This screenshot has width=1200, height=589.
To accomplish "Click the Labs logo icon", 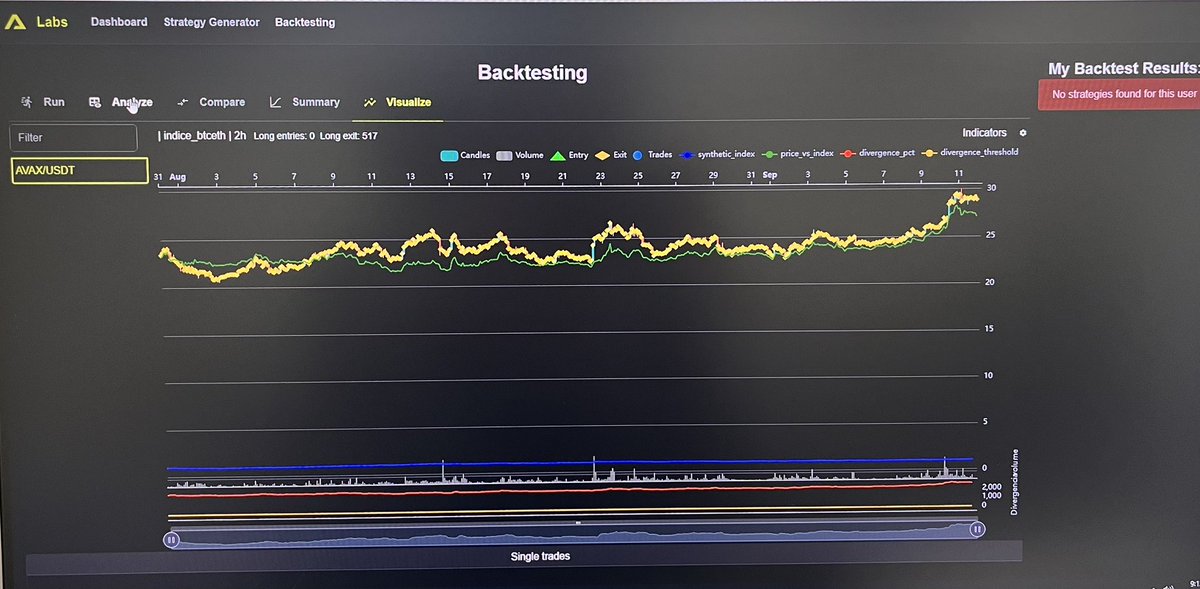I will tap(15, 21).
